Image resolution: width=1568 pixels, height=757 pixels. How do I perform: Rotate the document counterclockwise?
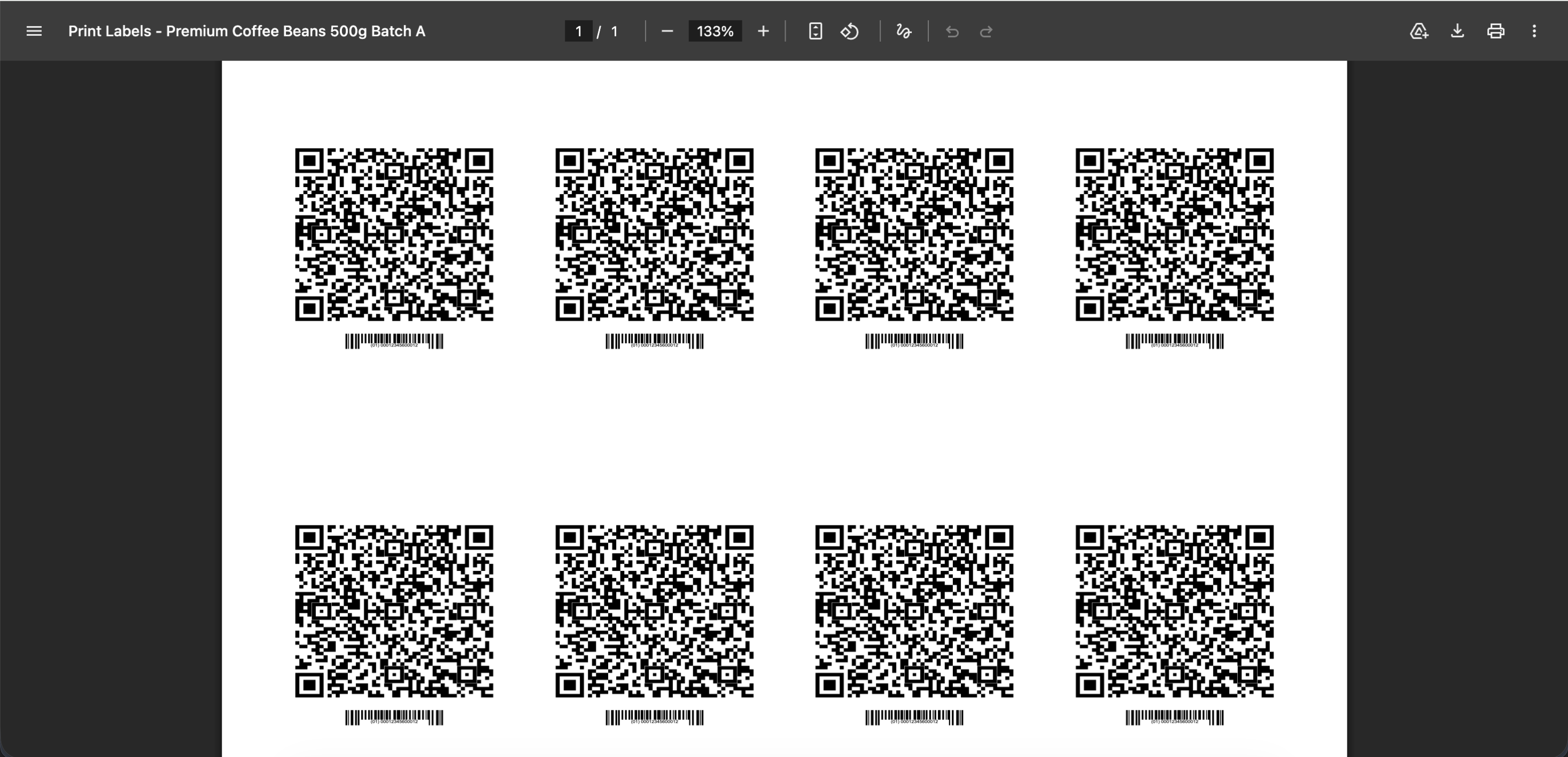(x=850, y=31)
